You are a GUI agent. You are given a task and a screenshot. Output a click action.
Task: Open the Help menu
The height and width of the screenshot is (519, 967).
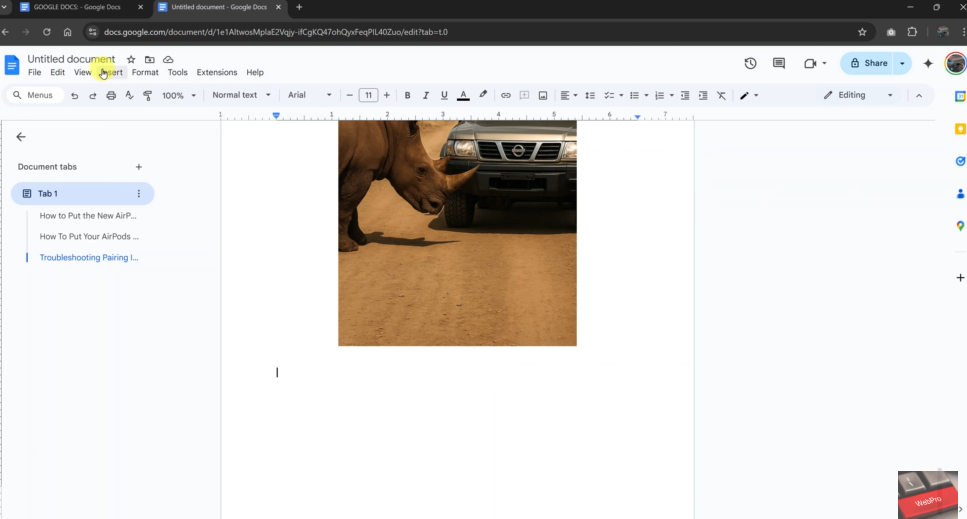(x=255, y=72)
